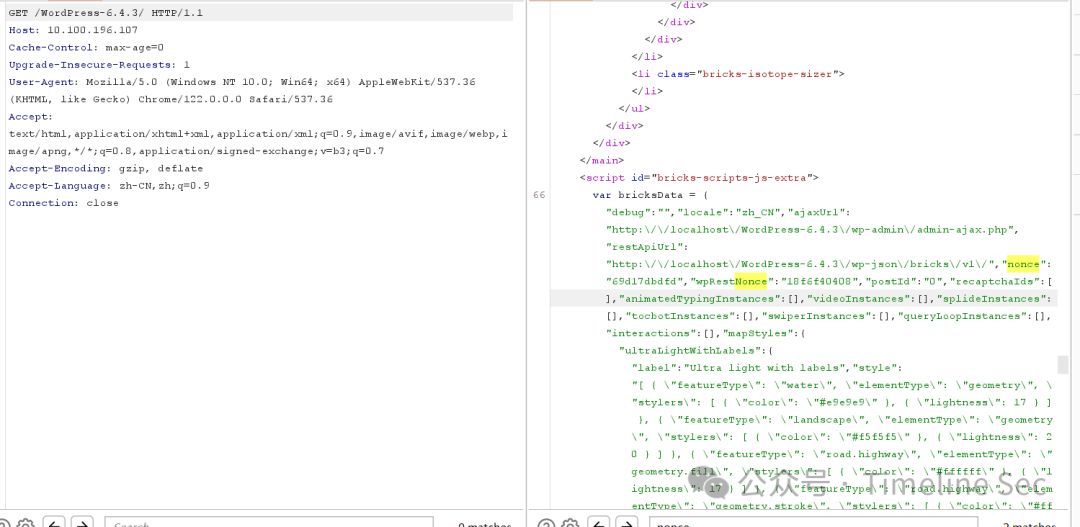The height and width of the screenshot is (527, 1080).
Task: Open response pane settings gear icon
Action: (570, 524)
